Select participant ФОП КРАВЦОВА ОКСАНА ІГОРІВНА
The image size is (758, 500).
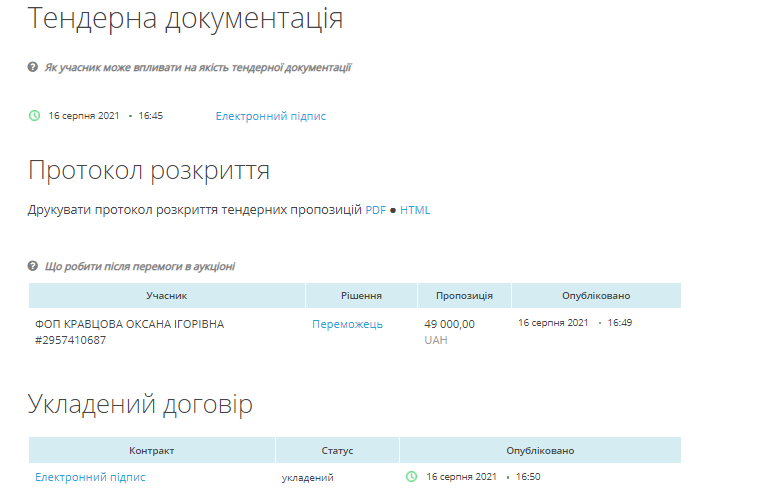click(129, 324)
